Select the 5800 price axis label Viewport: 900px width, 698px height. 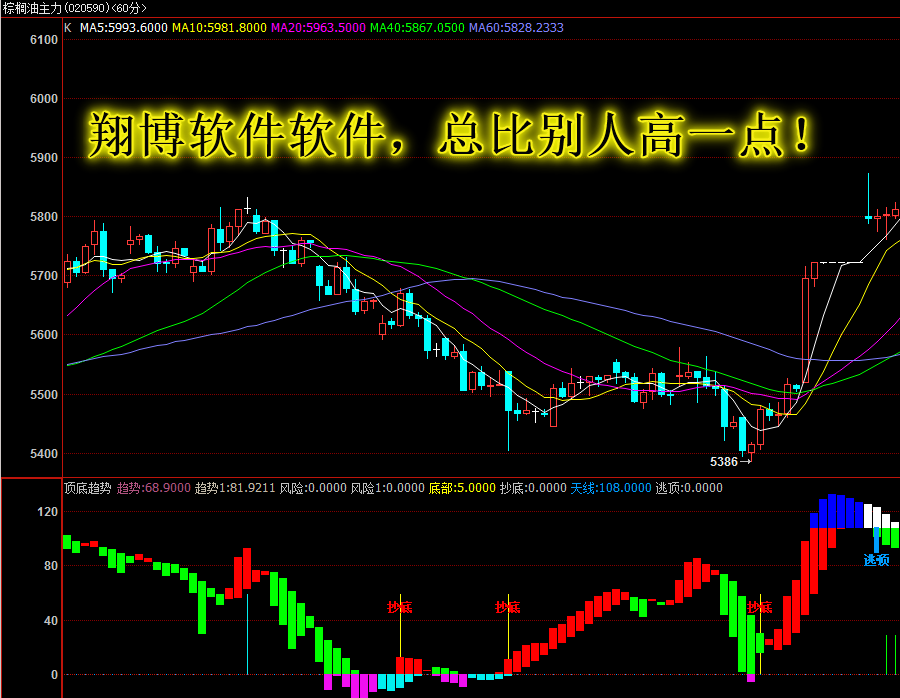click(x=44, y=217)
